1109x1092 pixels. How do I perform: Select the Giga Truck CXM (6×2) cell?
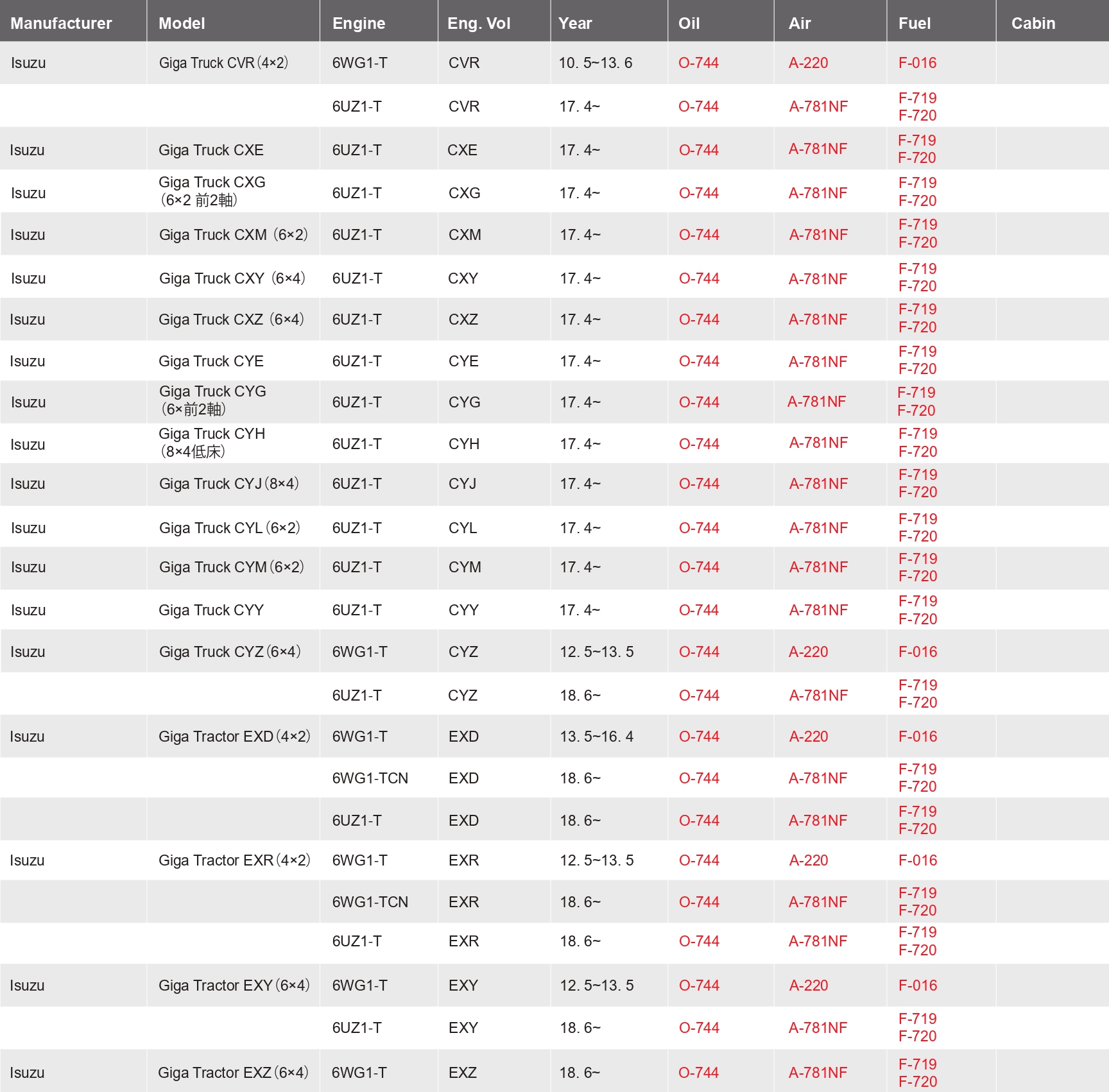coord(234,235)
